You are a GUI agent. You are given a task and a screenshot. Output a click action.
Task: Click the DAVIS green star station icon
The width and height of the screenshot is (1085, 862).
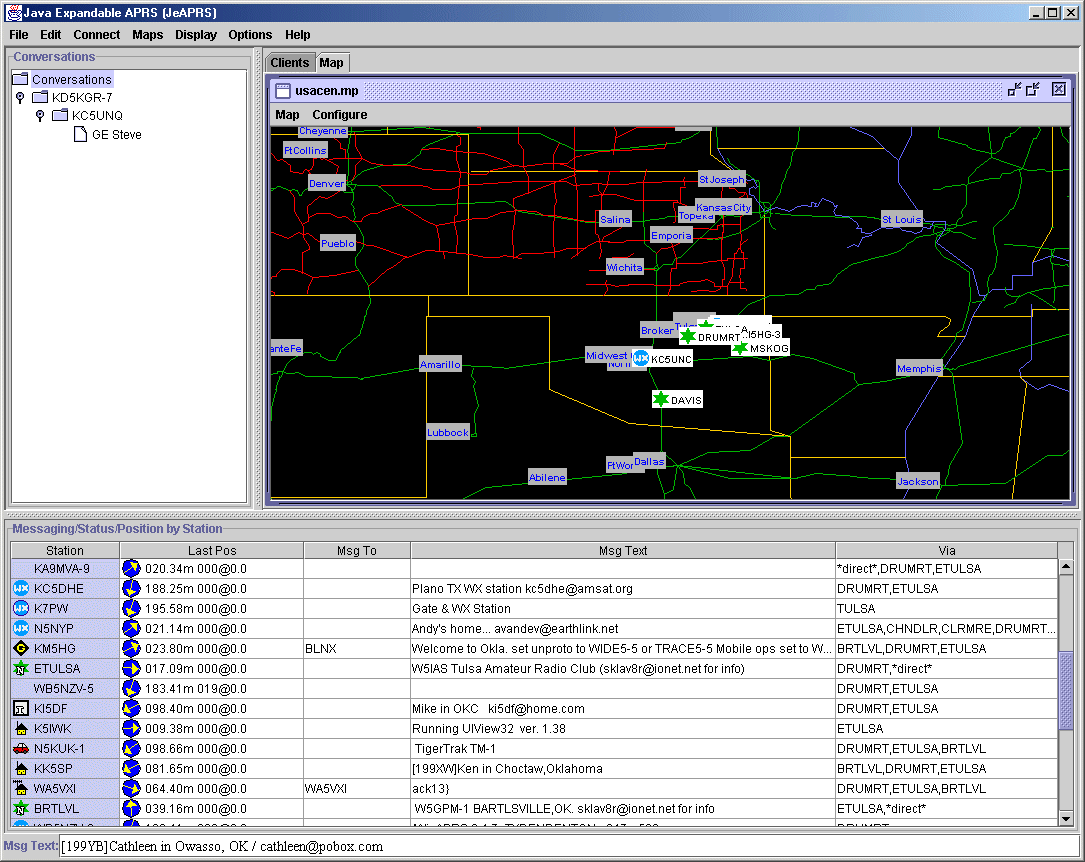[660, 400]
